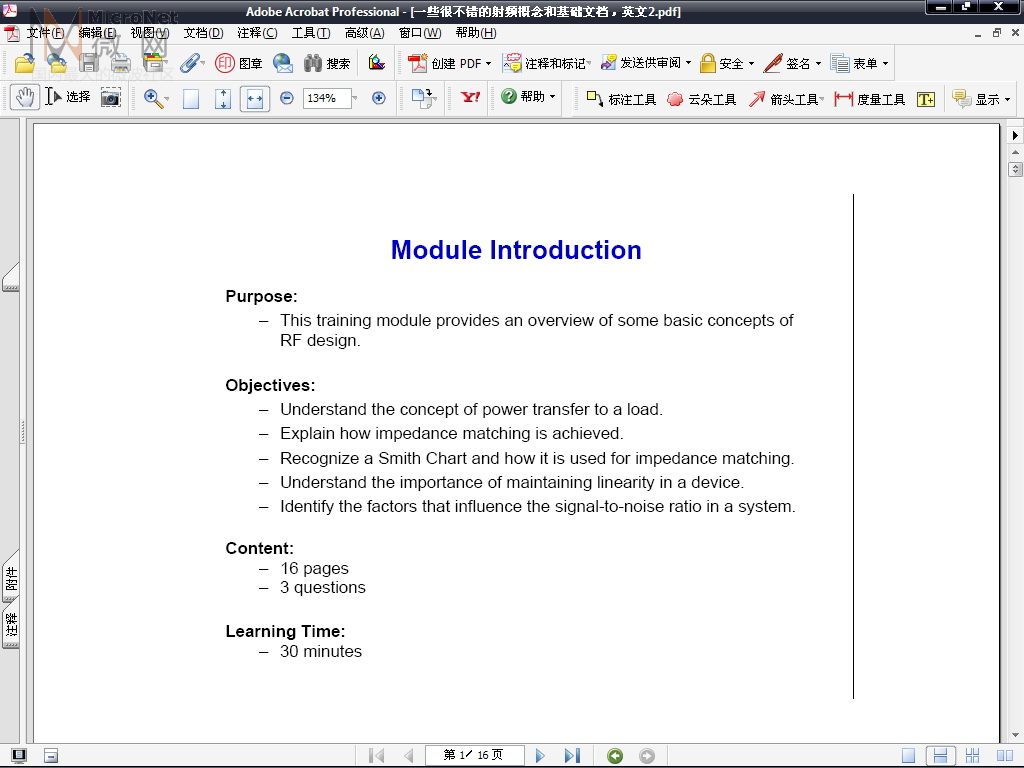Select the 箭头工具 arrow tool

point(786,99)
